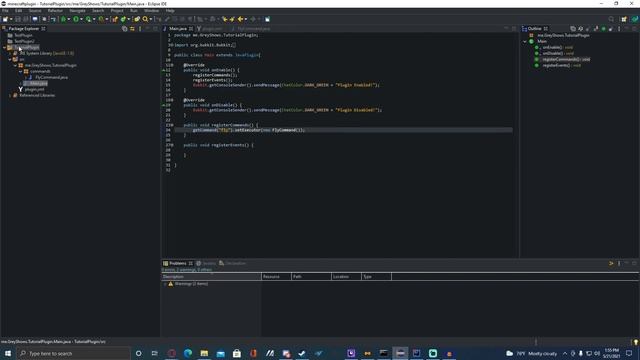Click the lightbulb tip status bar icon
This screenshot has height=360, width=640.
(x=636, y=342)
